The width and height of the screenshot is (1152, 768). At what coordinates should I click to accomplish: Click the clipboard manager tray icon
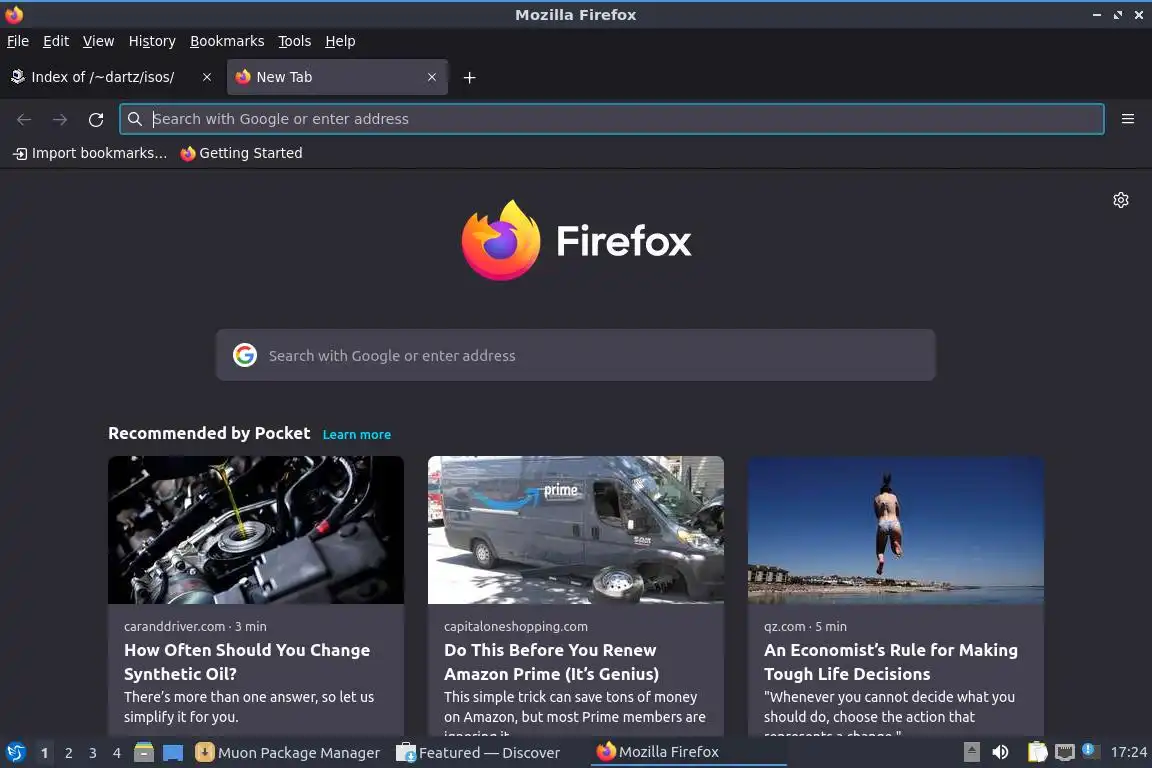click(x=1037, y=752)
